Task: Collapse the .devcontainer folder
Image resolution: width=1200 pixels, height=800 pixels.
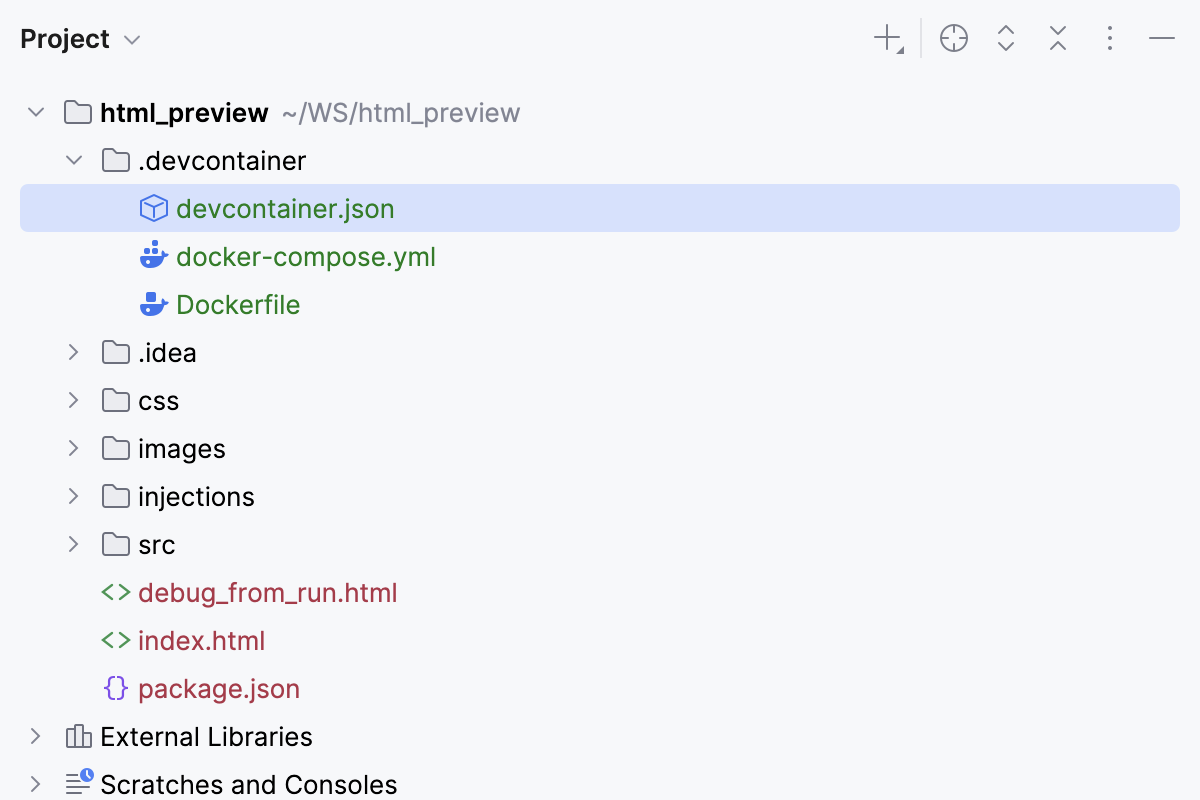Action: click(x=73, y=160)
